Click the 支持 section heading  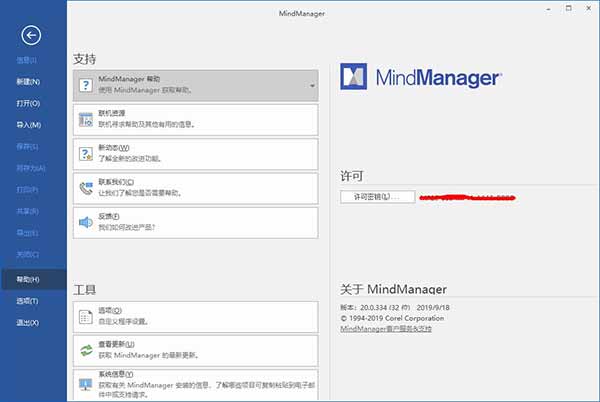(85, 59)
